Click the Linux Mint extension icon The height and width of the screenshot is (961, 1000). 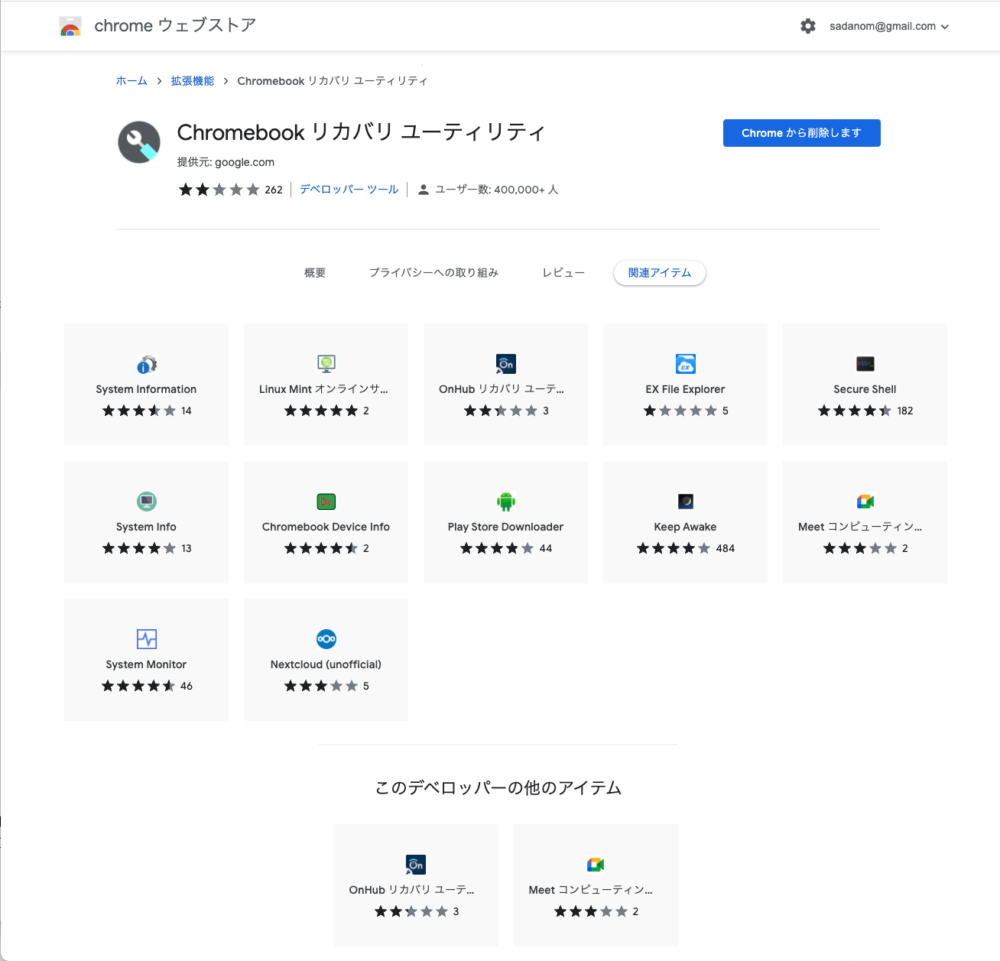click(x=326, y=364)
